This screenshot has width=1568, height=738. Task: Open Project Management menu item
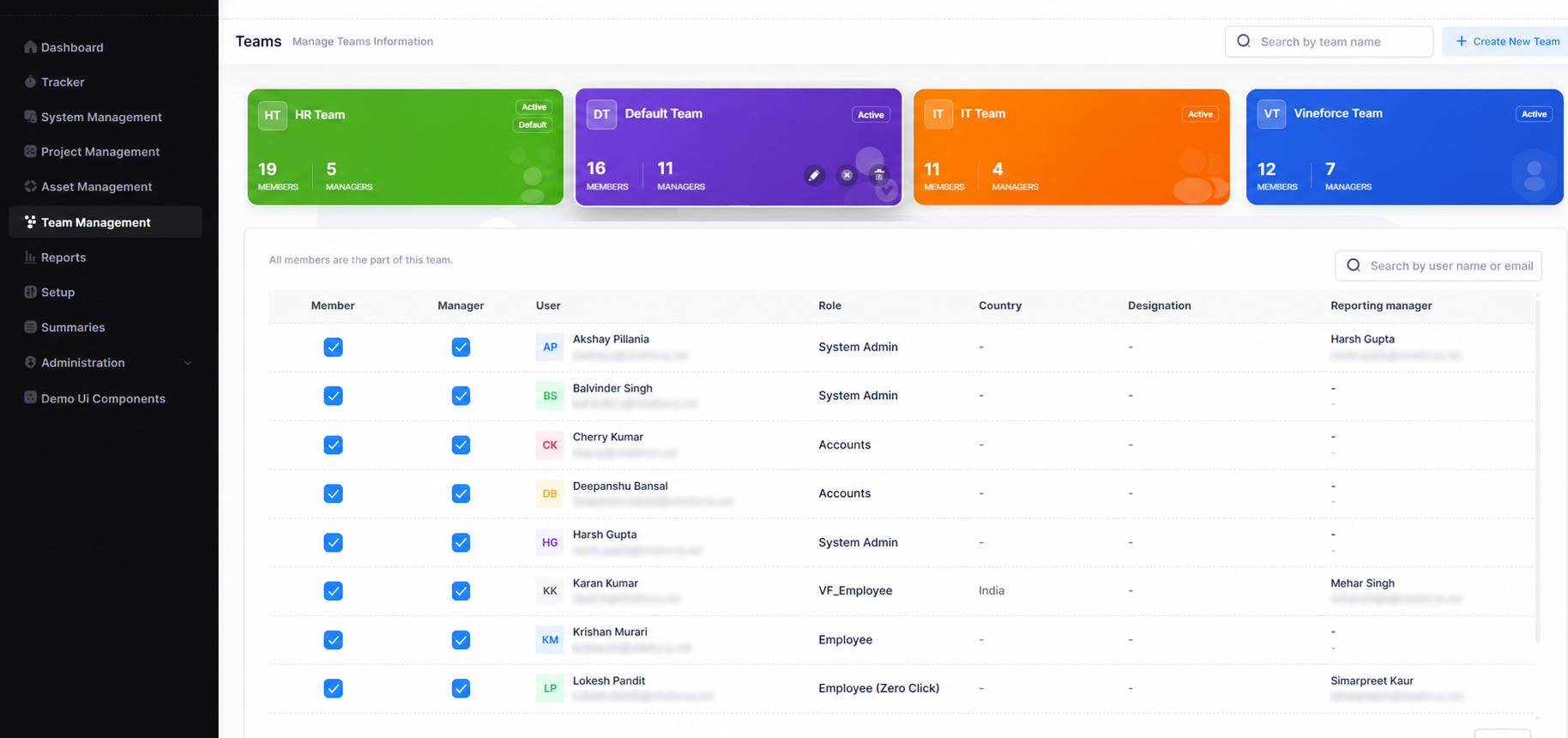pyautogui.click(x=106, y=151)
